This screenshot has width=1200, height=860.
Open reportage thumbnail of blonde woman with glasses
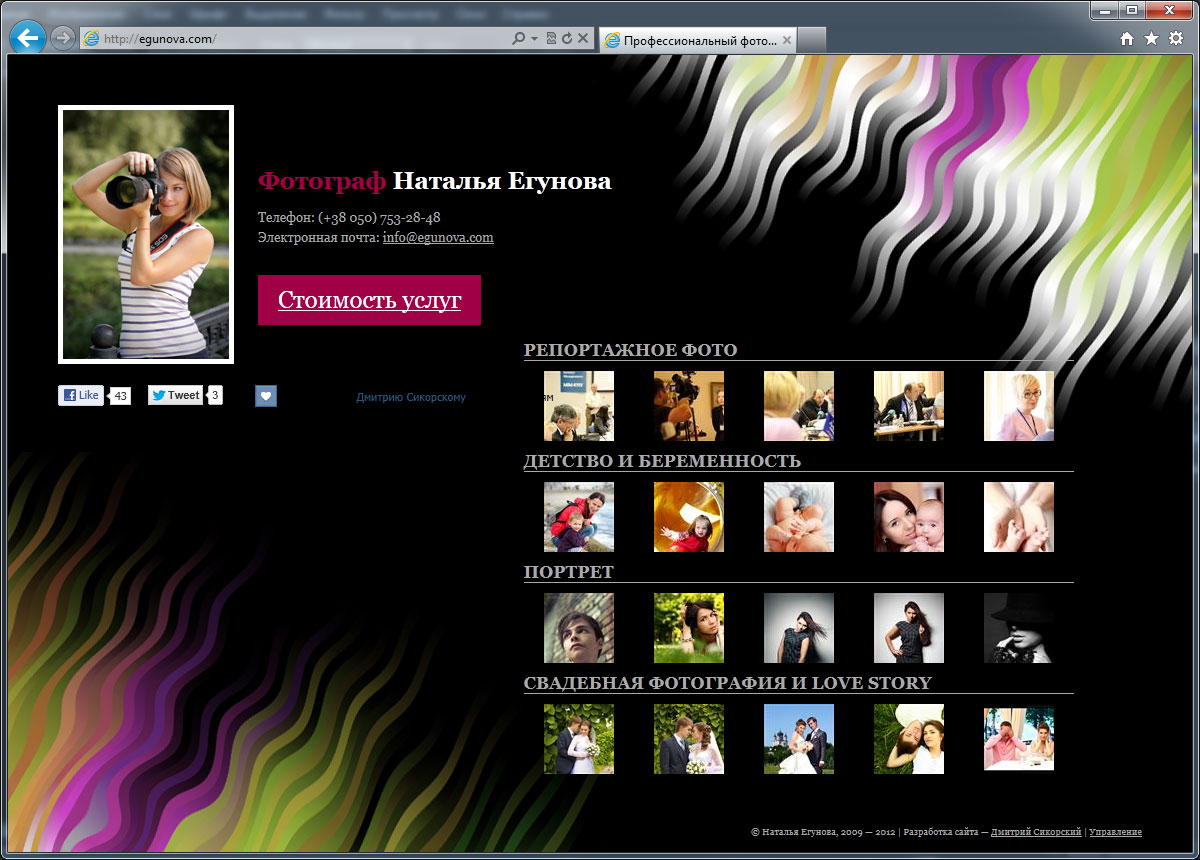[x=1019, y=406]
